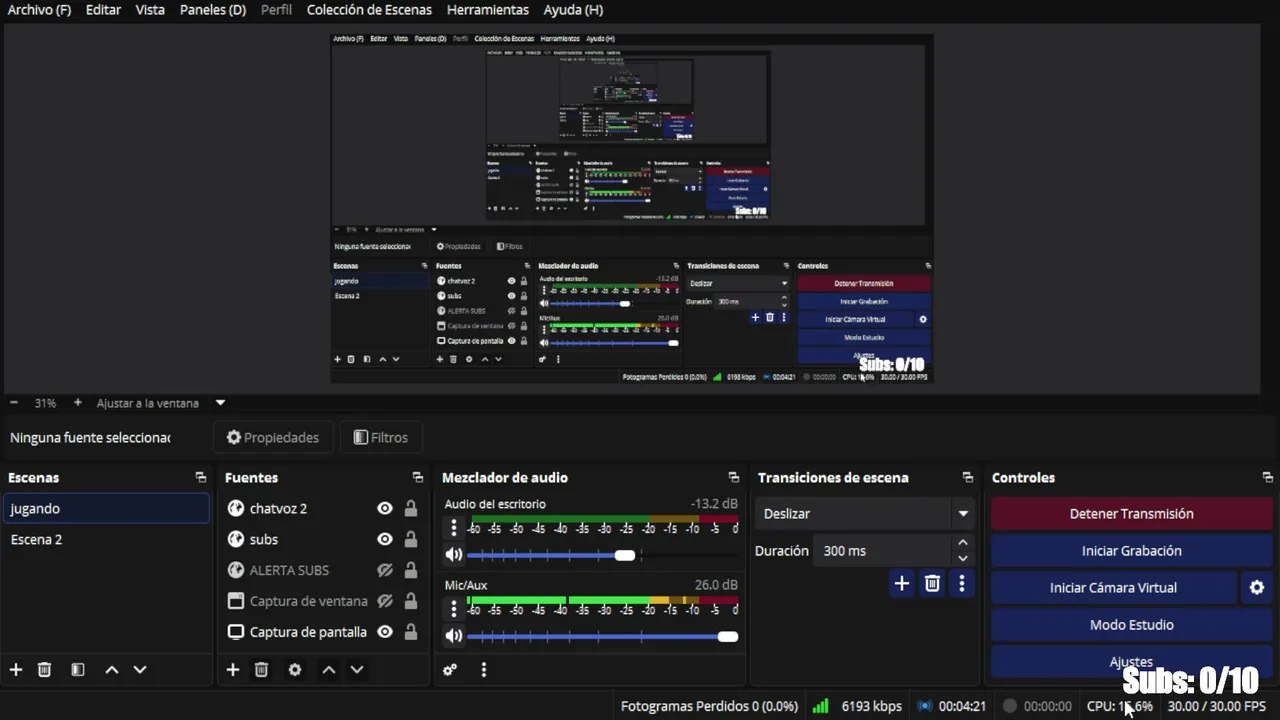This screenshot has height=720, width=1280.
Task: Pop out Transiciones de escena dock
Action: (967, 478)
